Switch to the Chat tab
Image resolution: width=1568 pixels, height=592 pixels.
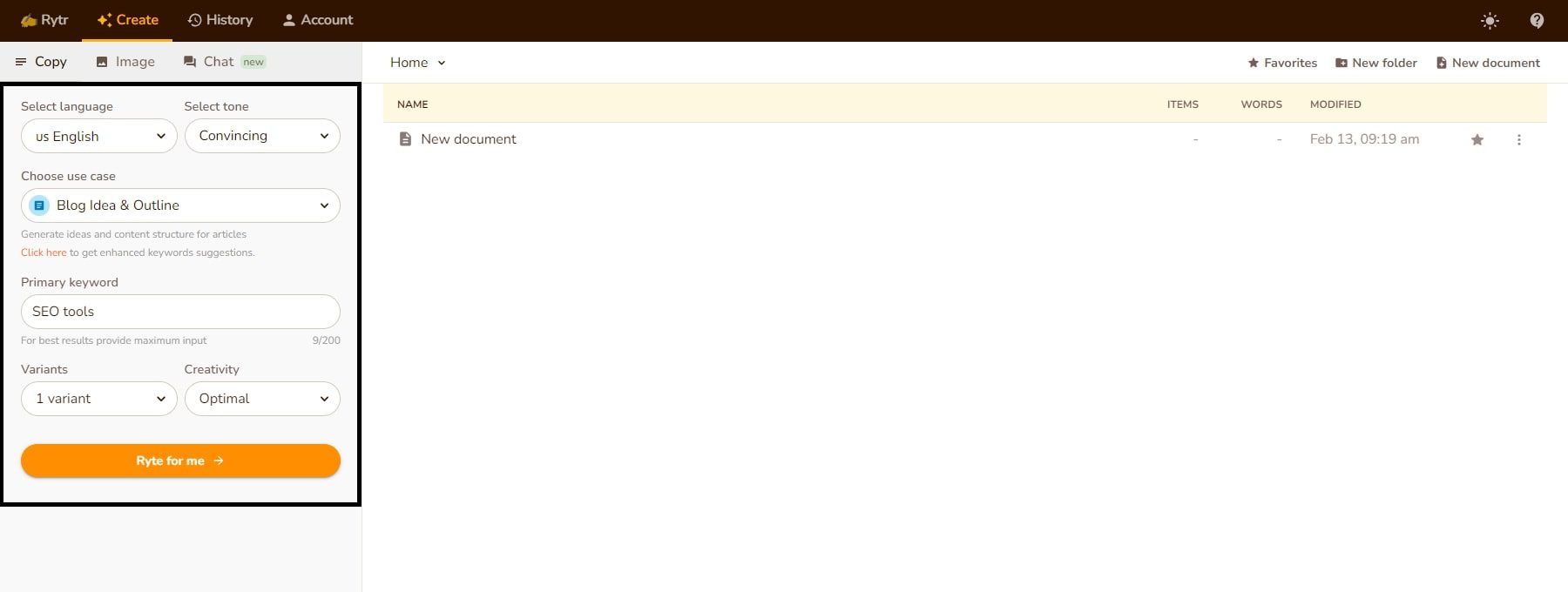(224, 62)
